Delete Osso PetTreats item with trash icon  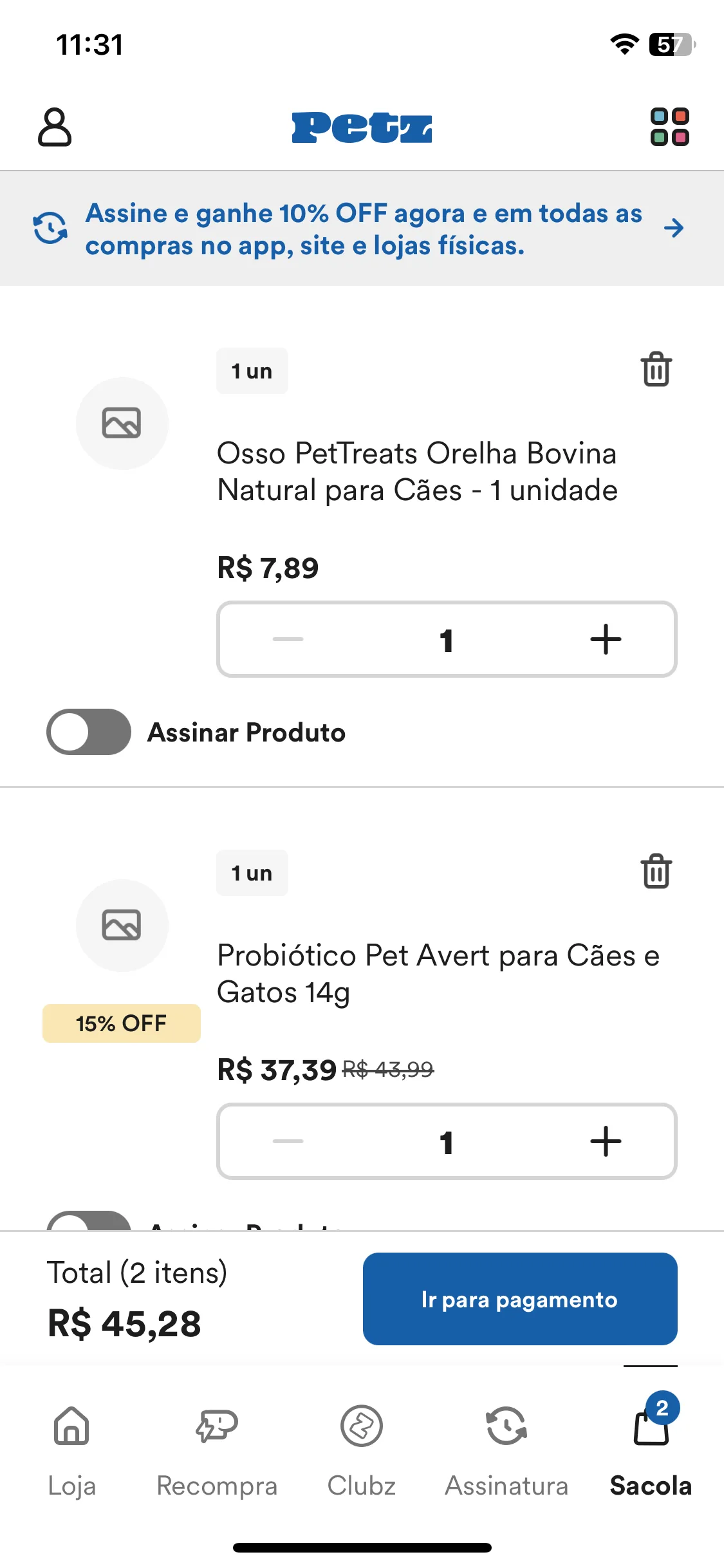pyautogui.click(x=656, y=369)
